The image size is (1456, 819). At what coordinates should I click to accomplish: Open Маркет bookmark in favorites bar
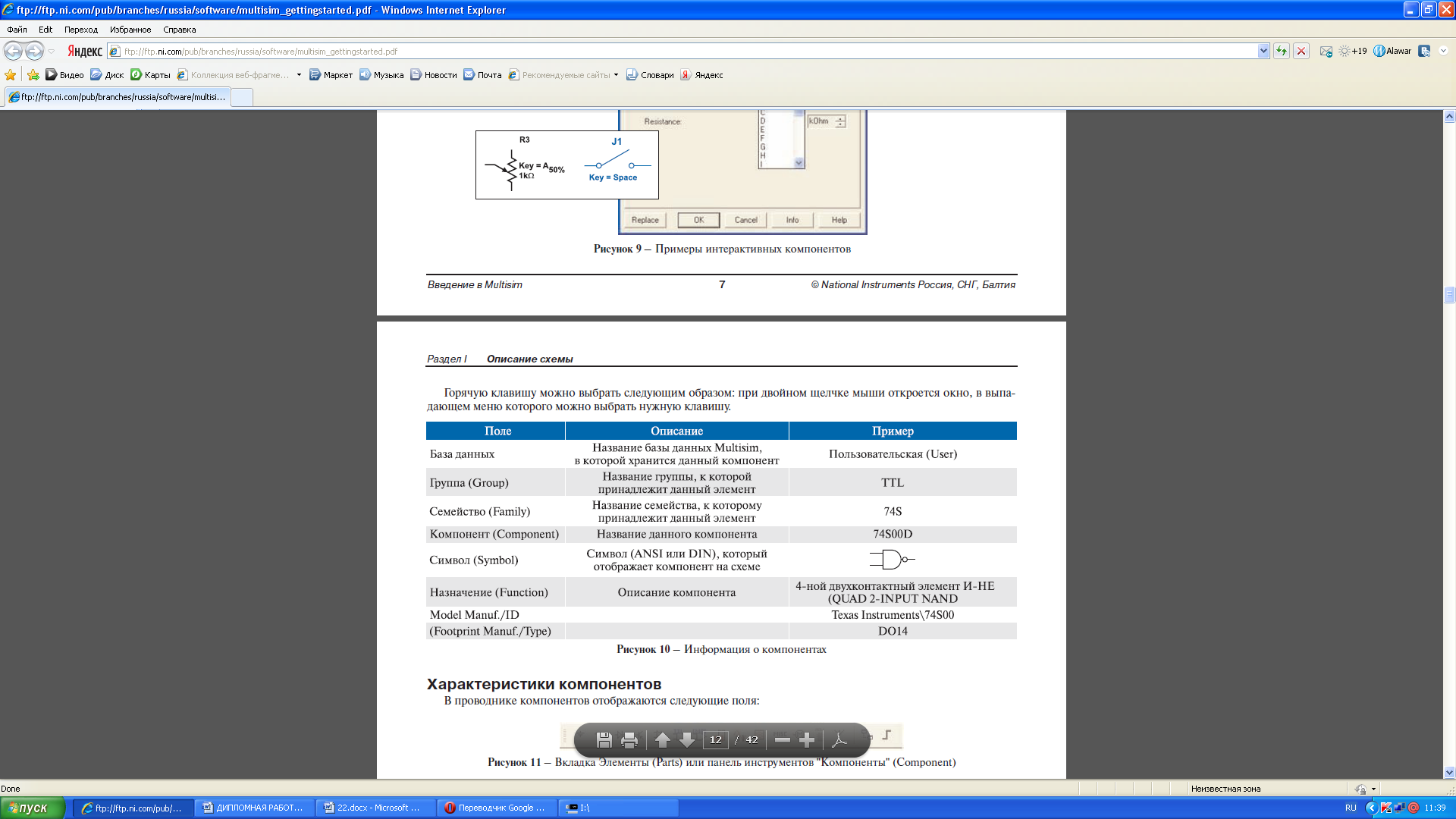(331, 74)
